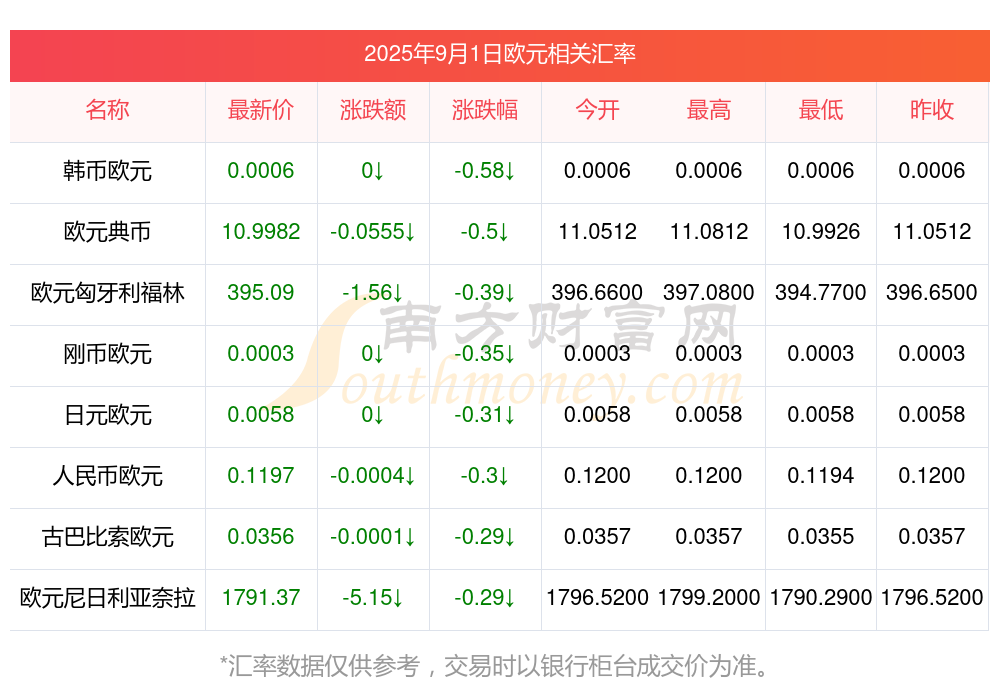This screenshot has height=698, width=1000.
Task: Click the change value -5.15↓
Action: point(372,598)
